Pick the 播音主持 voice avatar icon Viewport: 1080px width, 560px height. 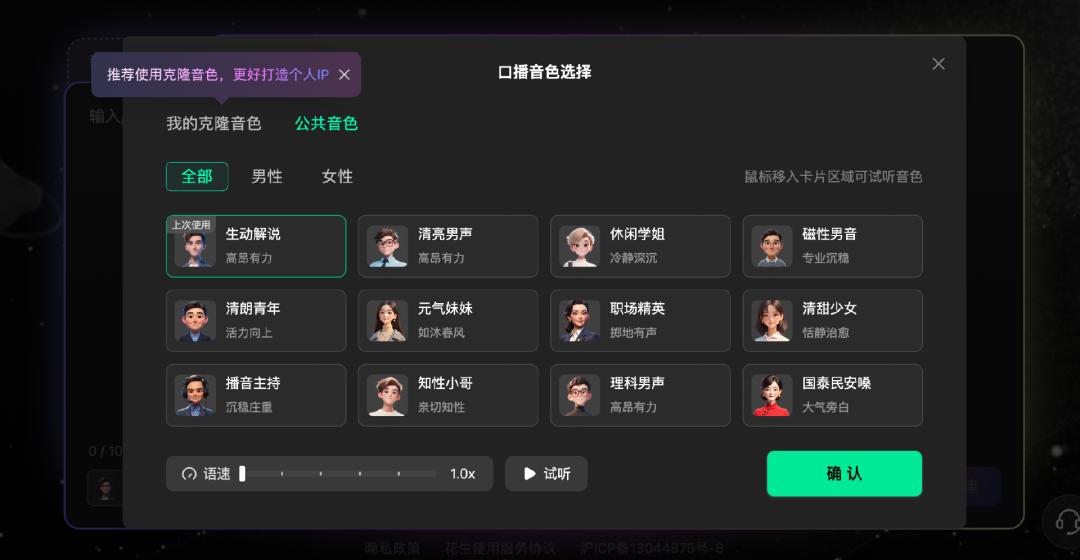(x=194, y=395)
